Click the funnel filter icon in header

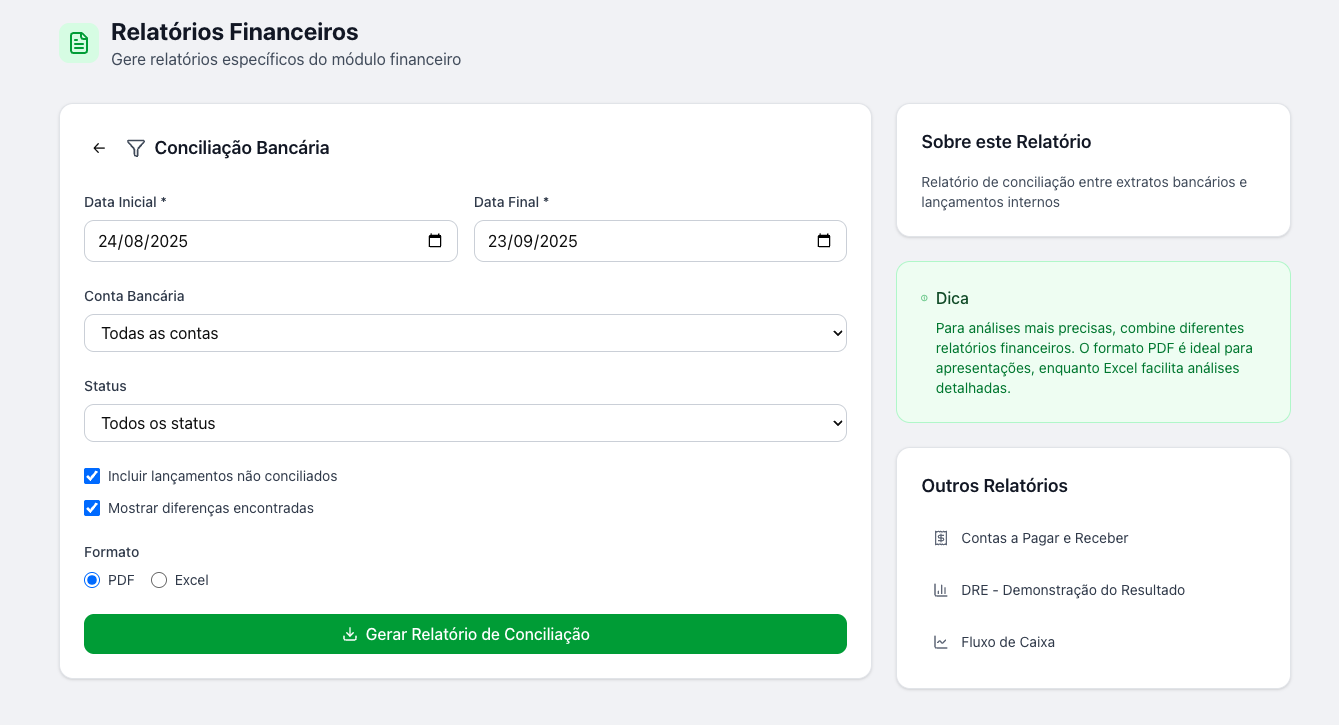[136, 148]
